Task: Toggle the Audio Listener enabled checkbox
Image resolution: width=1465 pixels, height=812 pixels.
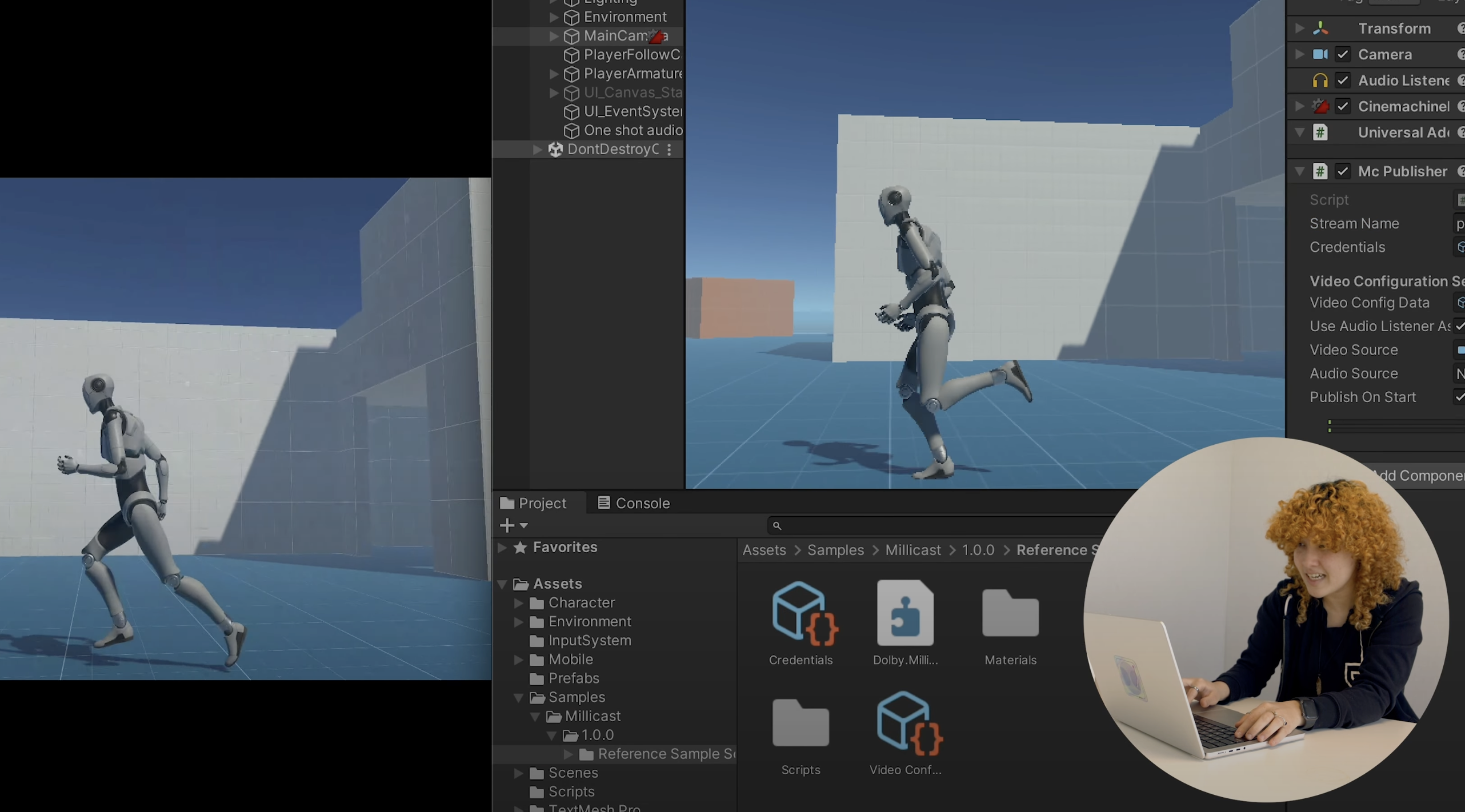Action: click(x=1343, y=81)
